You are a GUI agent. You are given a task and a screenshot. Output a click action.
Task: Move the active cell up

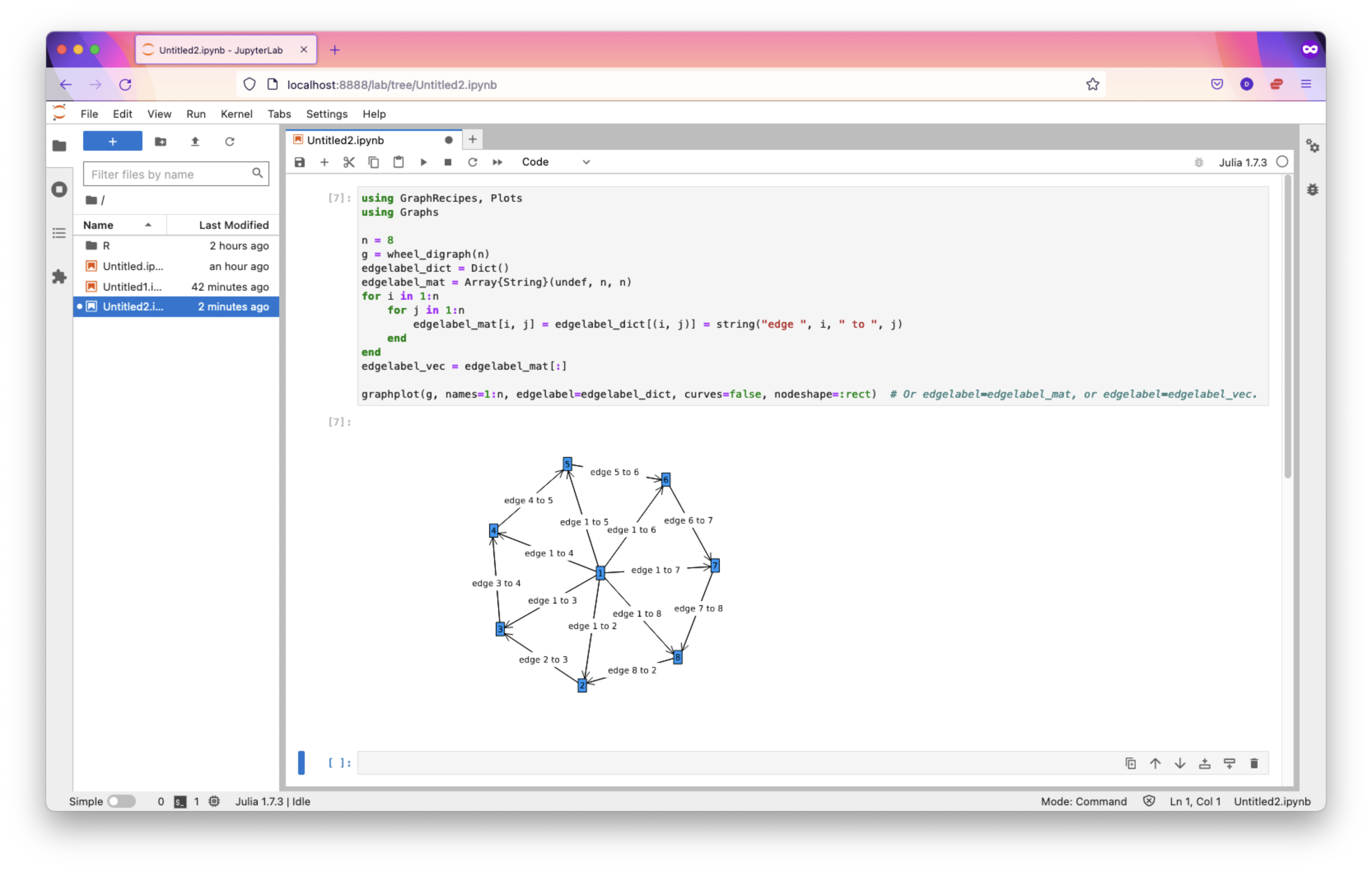pos(1155,763)
